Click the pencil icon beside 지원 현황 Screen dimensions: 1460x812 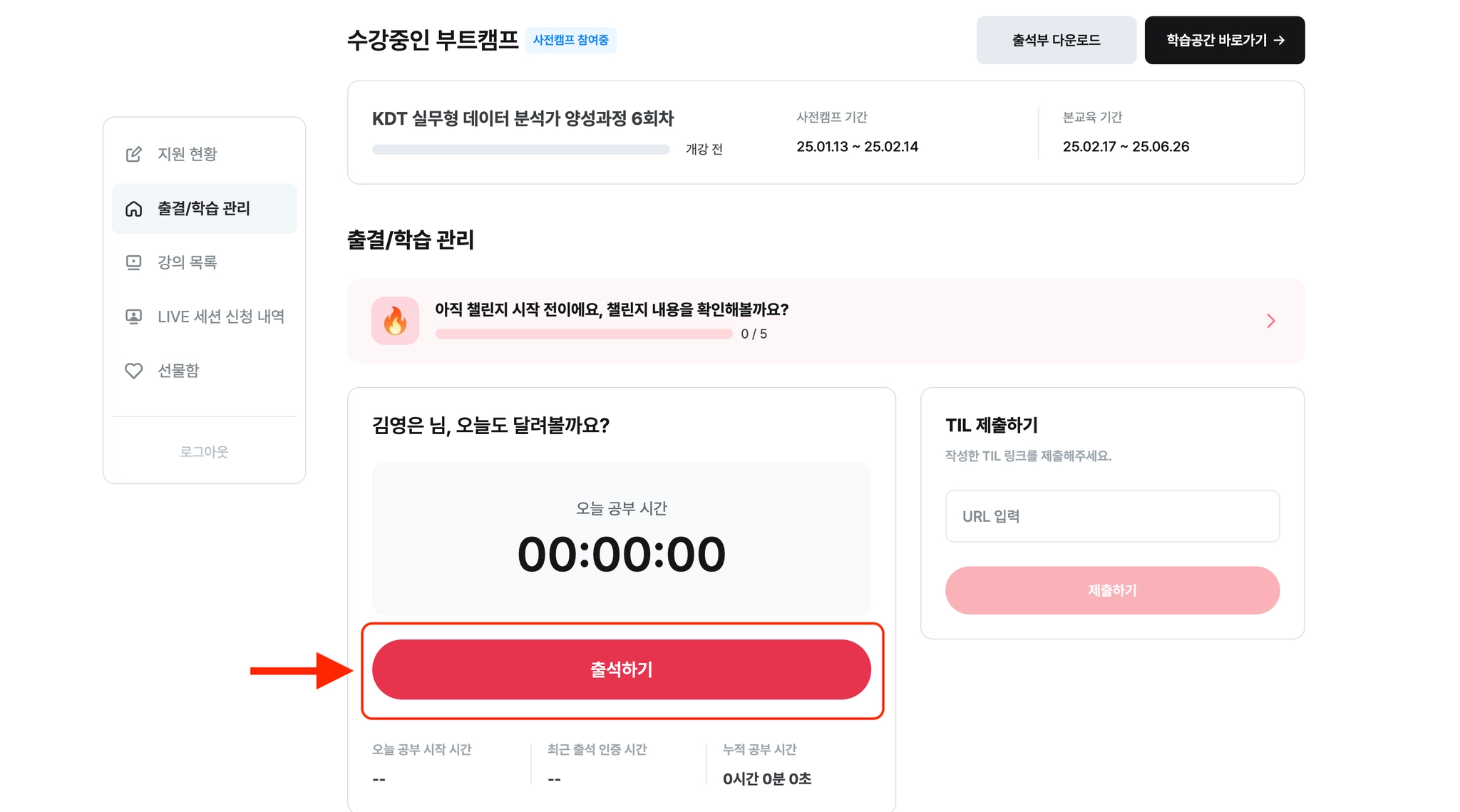(x=133, y=154)
